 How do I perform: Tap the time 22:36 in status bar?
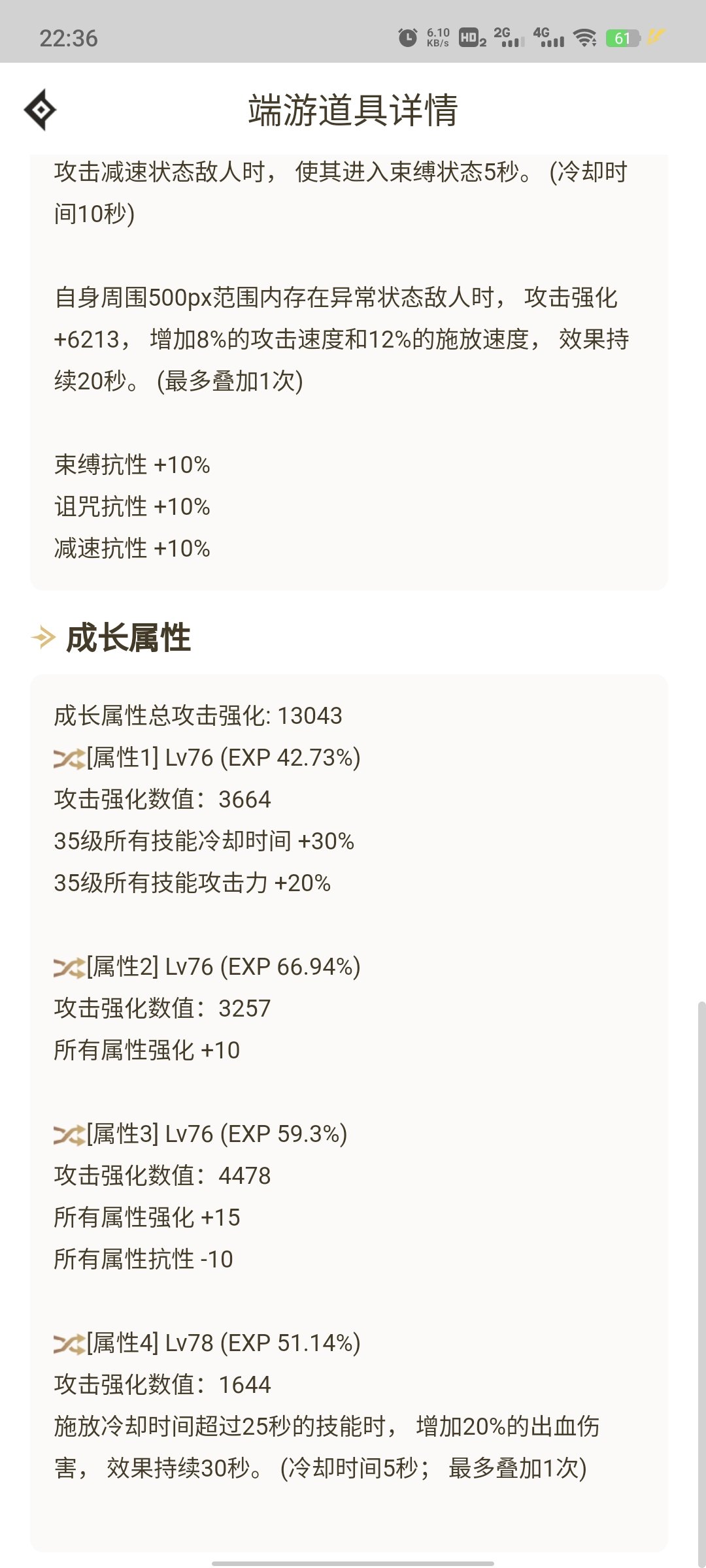(x=69, y=38)
